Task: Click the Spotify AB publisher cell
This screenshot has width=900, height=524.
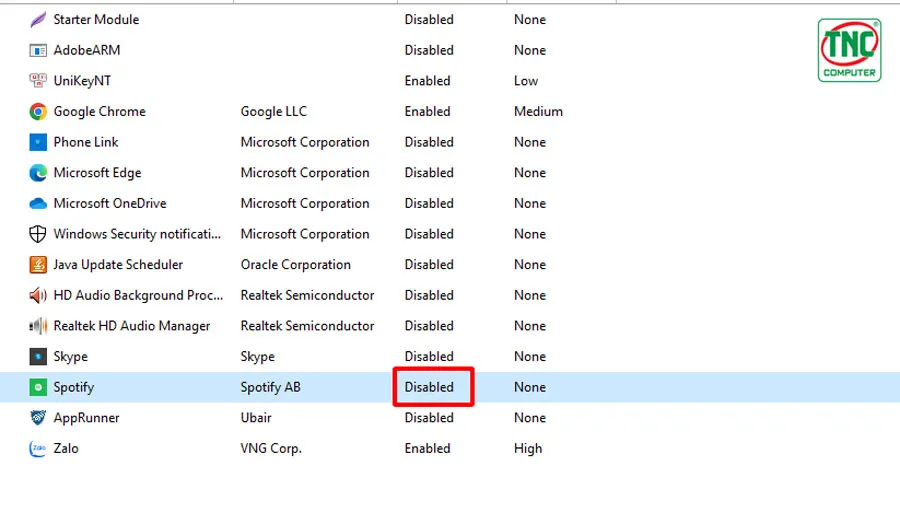Action: click(x=270, y=387)
